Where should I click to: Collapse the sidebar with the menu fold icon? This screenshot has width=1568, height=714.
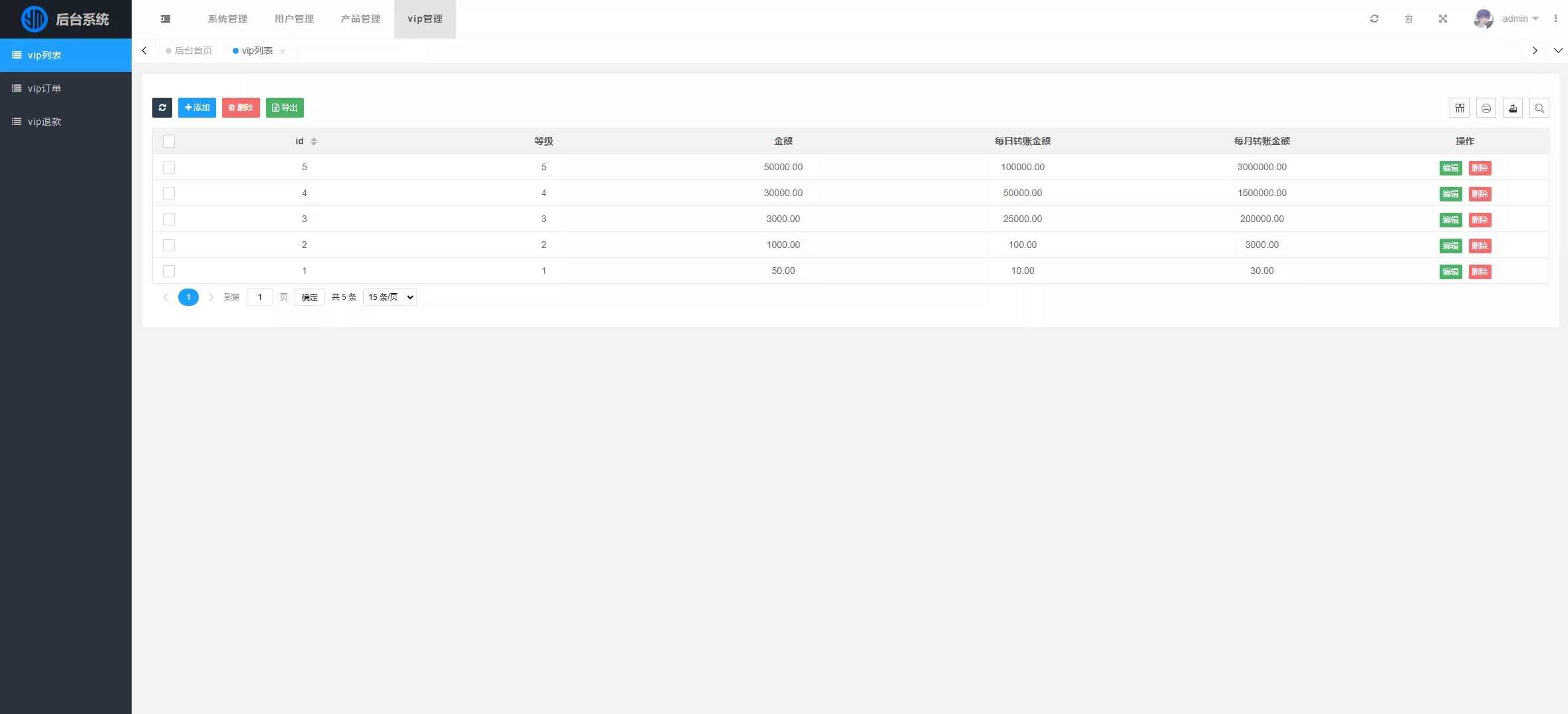pyautogui.click(x=166, y=19)
